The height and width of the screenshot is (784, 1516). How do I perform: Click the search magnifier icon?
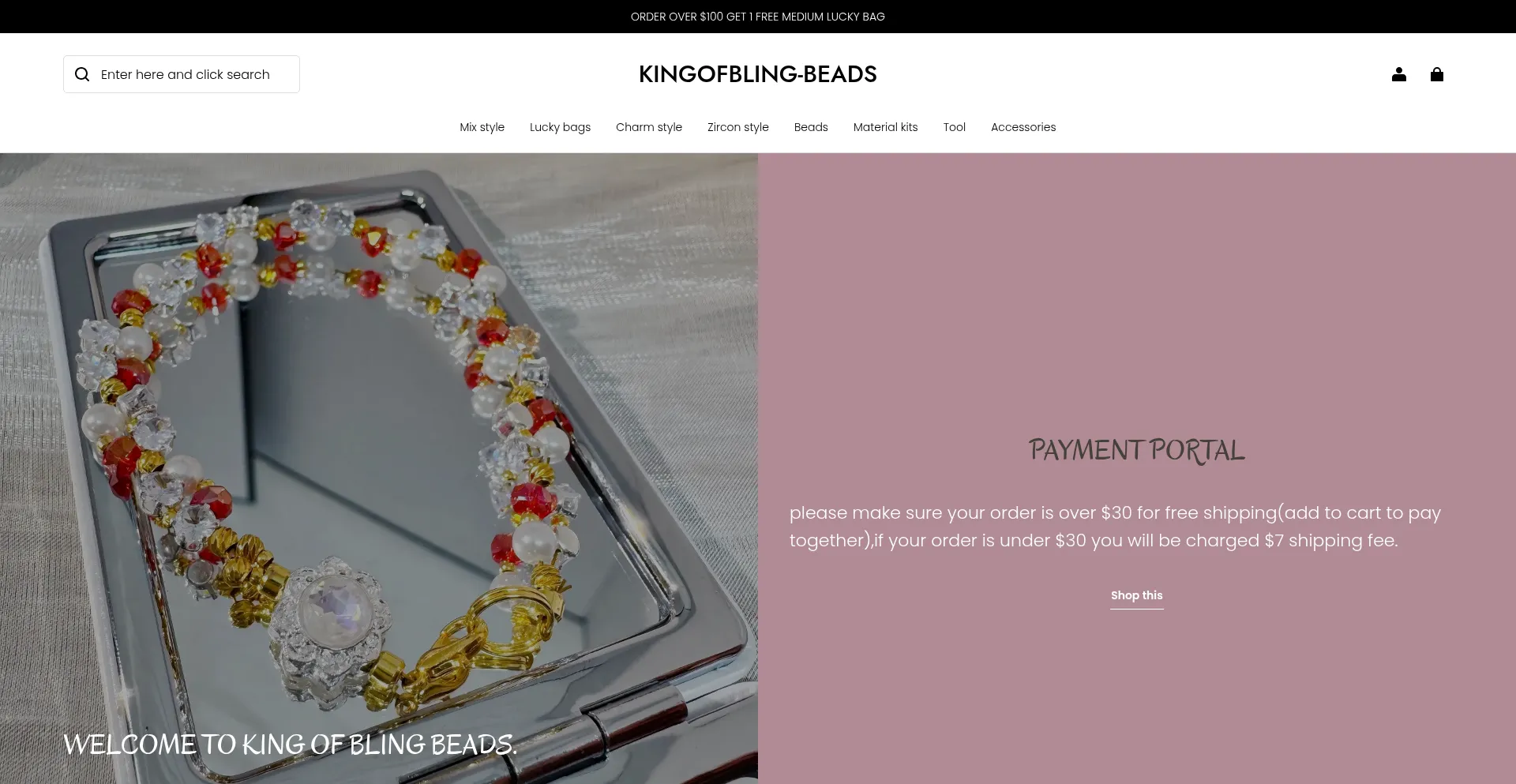(82, 74)
